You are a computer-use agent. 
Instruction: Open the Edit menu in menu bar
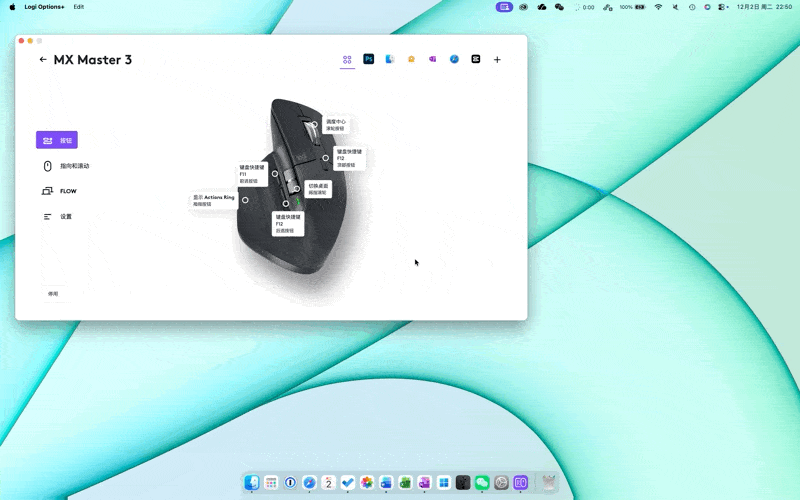pyautogui.click(x=78, y=7)
